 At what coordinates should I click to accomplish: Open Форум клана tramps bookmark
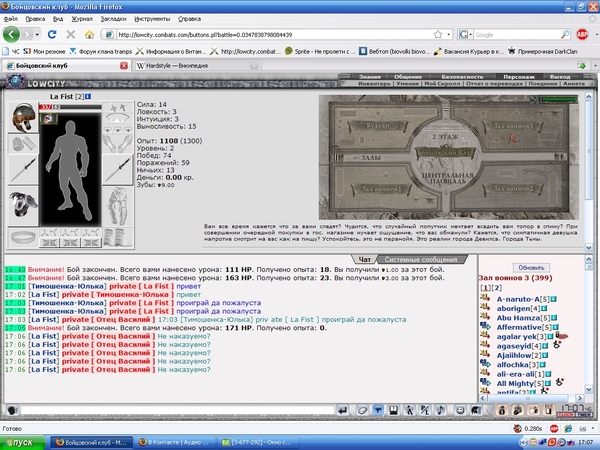coord(101,51)
